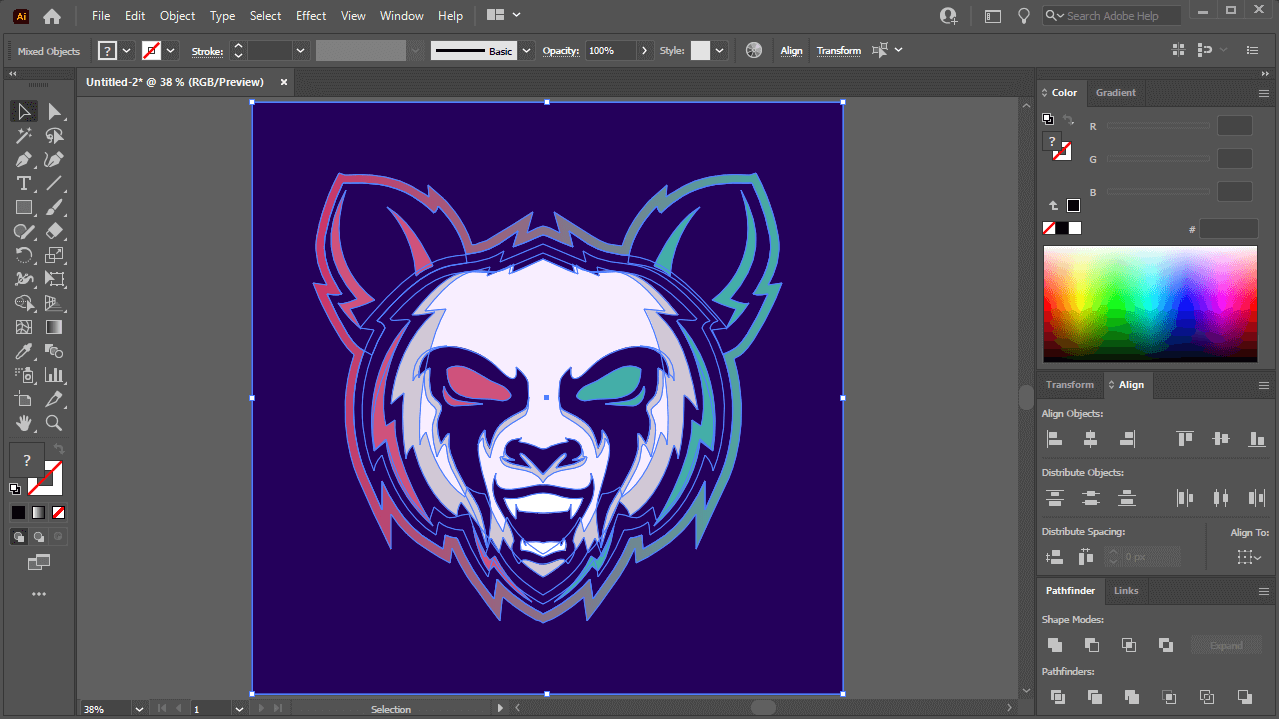
Task: Click the Transform link in control bar
Action: tap(838, 51)
